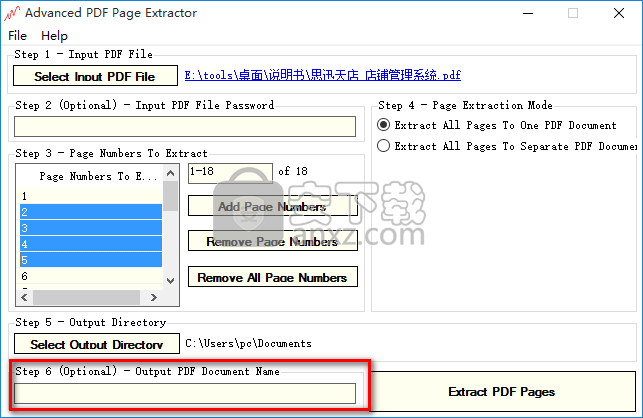Select page number 5 in the list
This screenshot has height=418, width=643.
[91, 260]
